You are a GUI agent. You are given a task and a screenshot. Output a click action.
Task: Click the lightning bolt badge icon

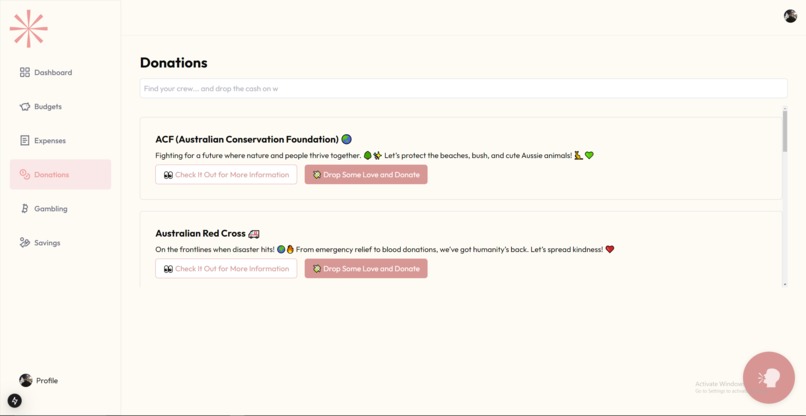[14, 401]
